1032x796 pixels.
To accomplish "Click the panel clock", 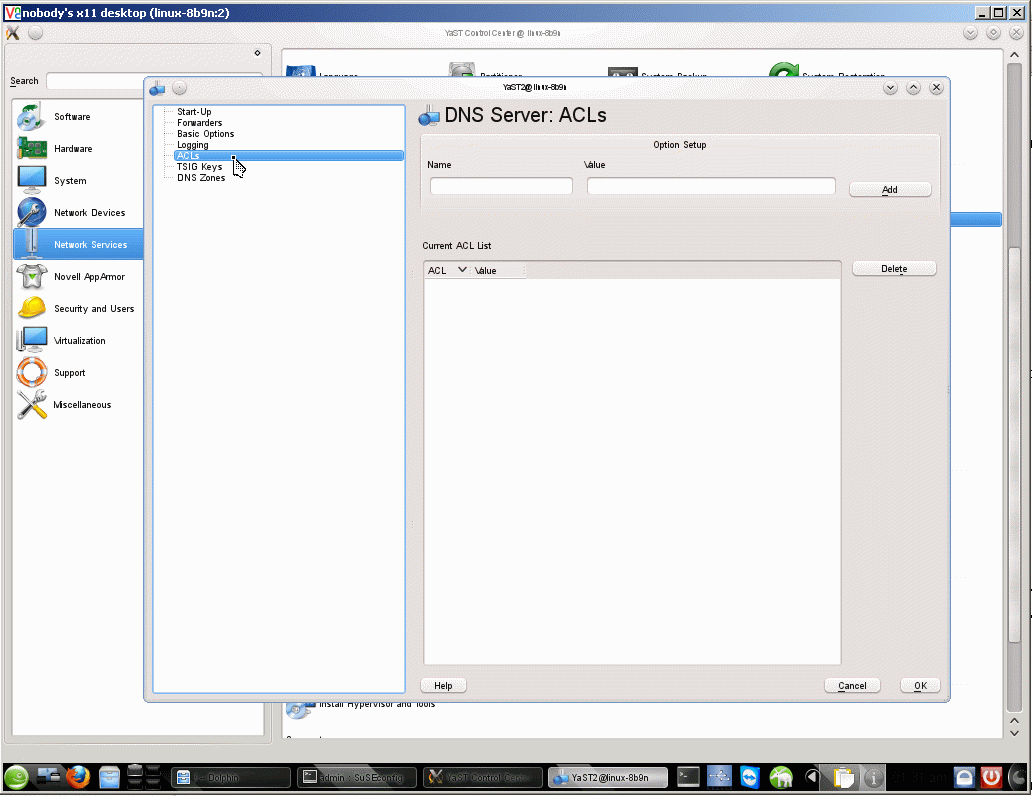I will click(919, 778).
